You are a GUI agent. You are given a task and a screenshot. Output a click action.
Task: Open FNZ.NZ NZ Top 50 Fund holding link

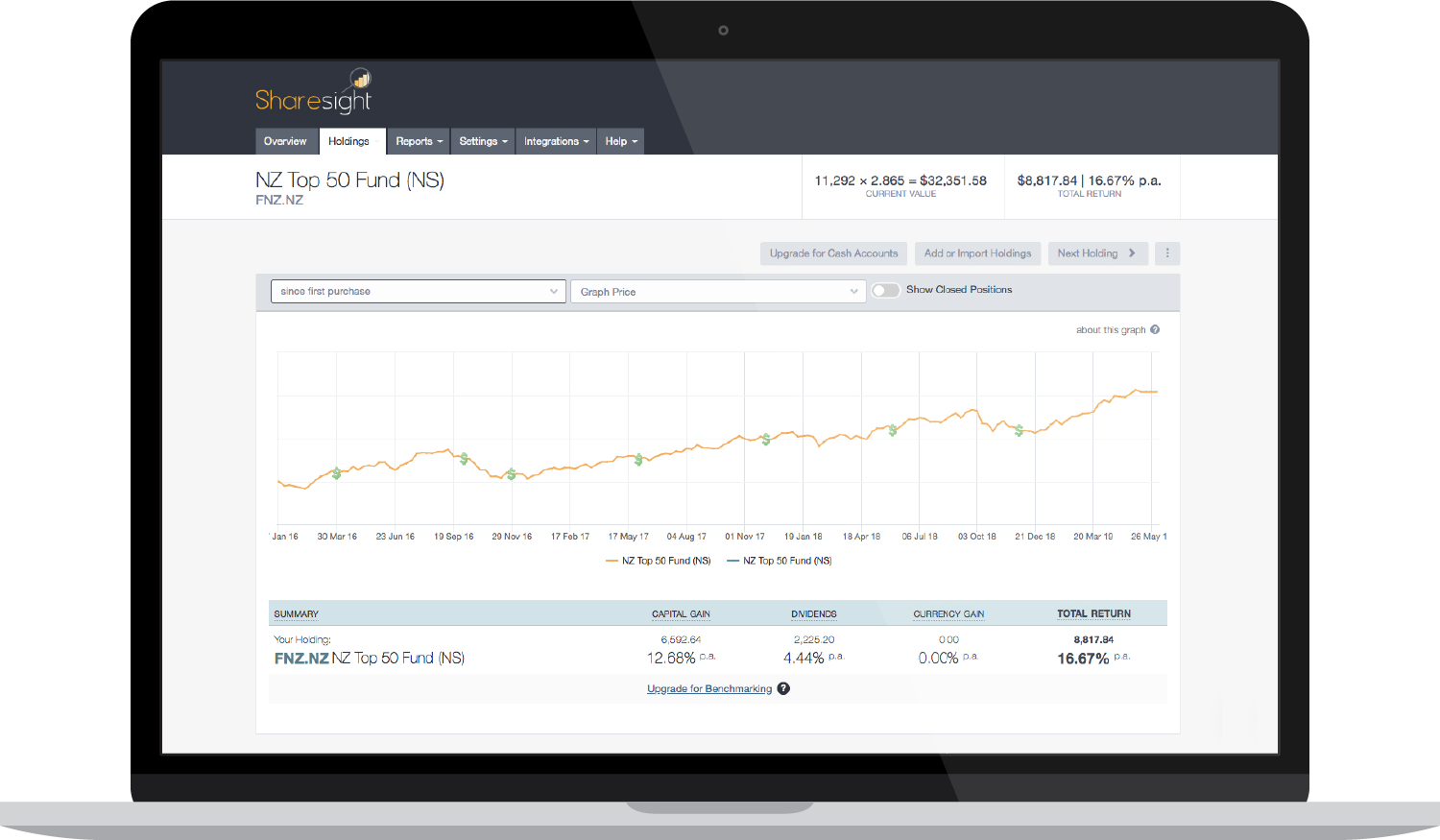click(x=370, y=658)
